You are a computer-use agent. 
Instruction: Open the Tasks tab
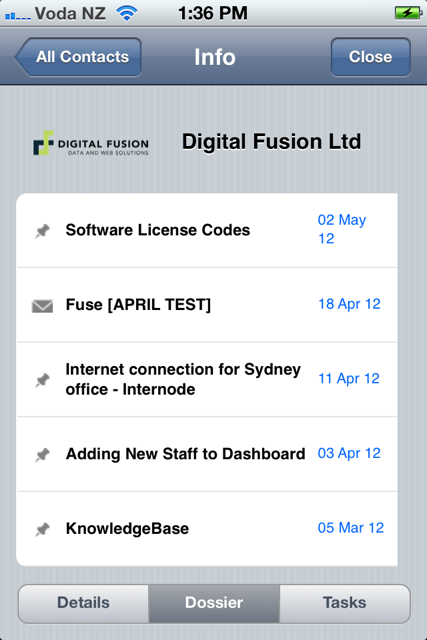tap(345, 603)
